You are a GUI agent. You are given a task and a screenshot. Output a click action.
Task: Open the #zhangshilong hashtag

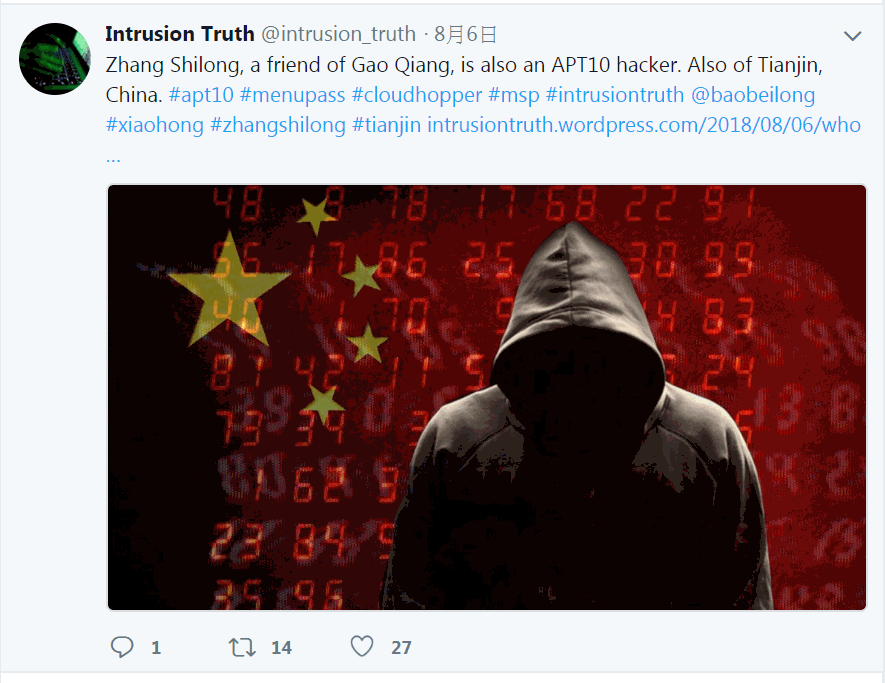pos(278,125)
